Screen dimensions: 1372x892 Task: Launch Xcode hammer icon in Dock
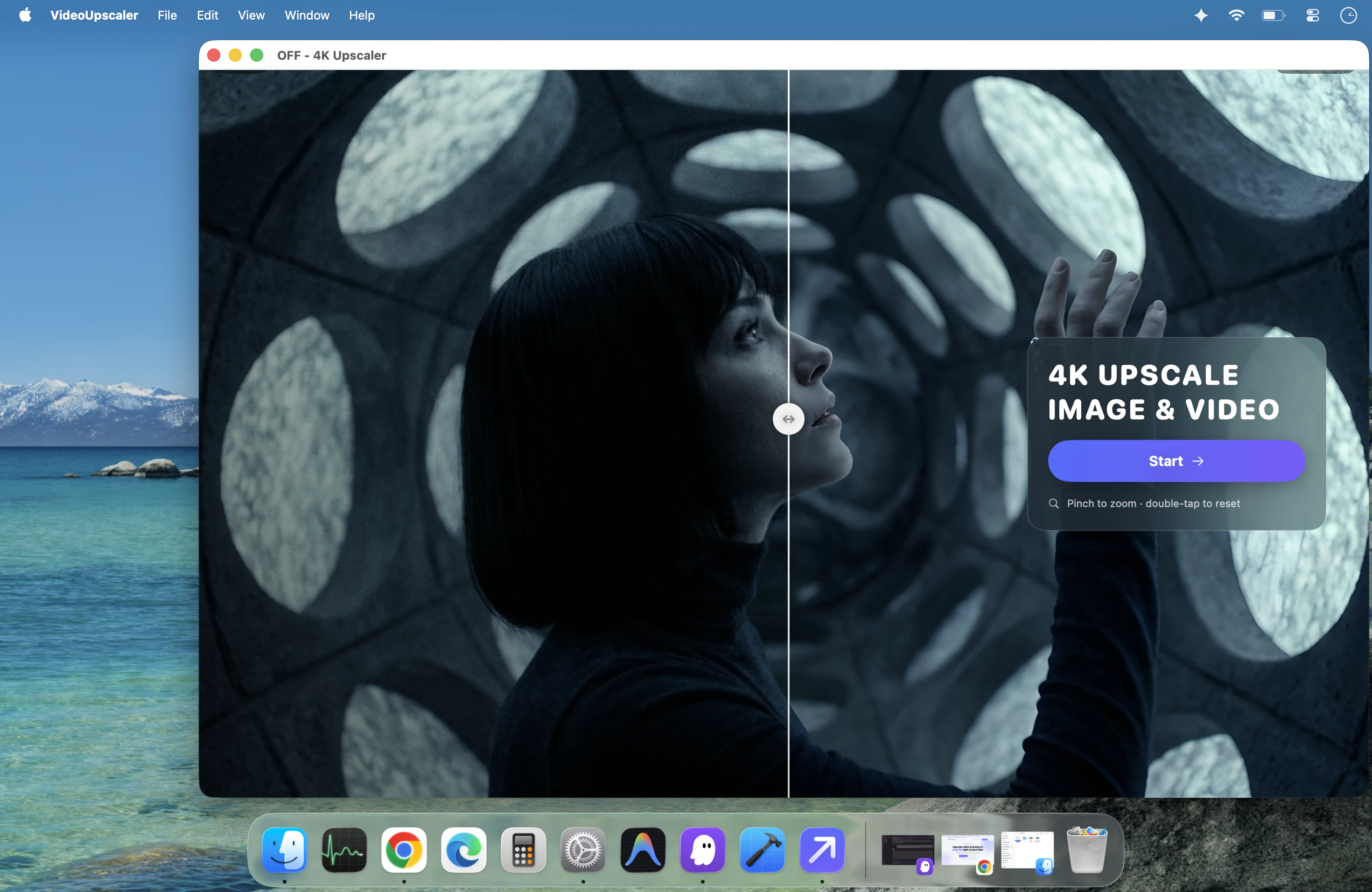(x=762, y=850)
